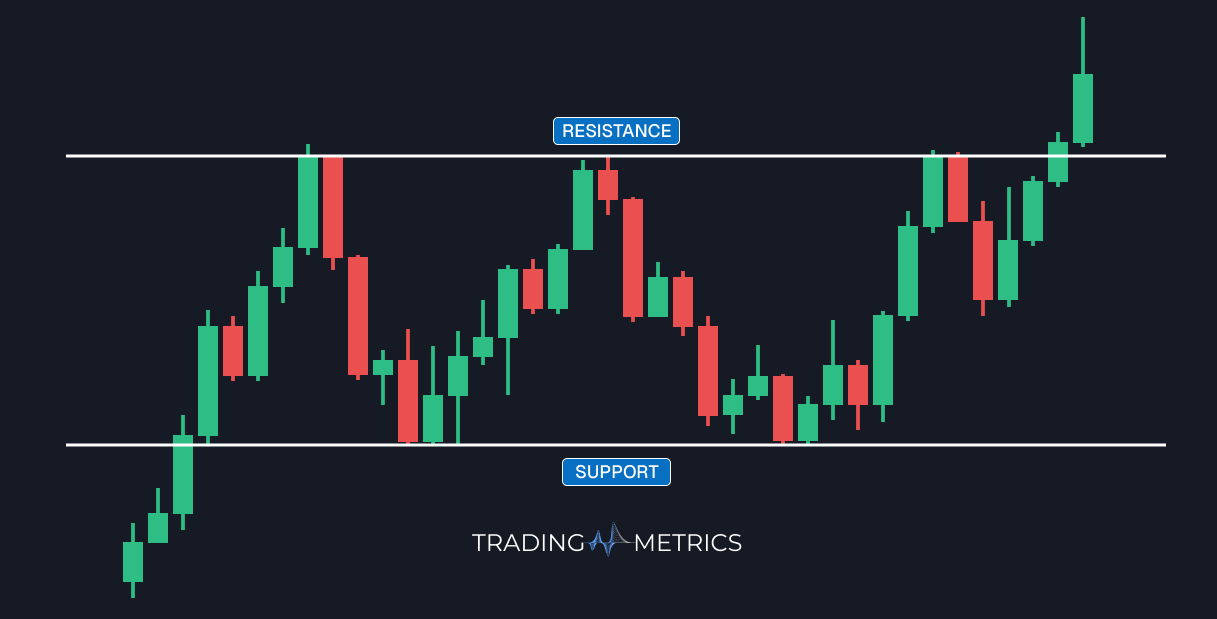Click the METRICS word in the logo
The height and width of the screenshot is (619, 1217).
click(688, 543)
